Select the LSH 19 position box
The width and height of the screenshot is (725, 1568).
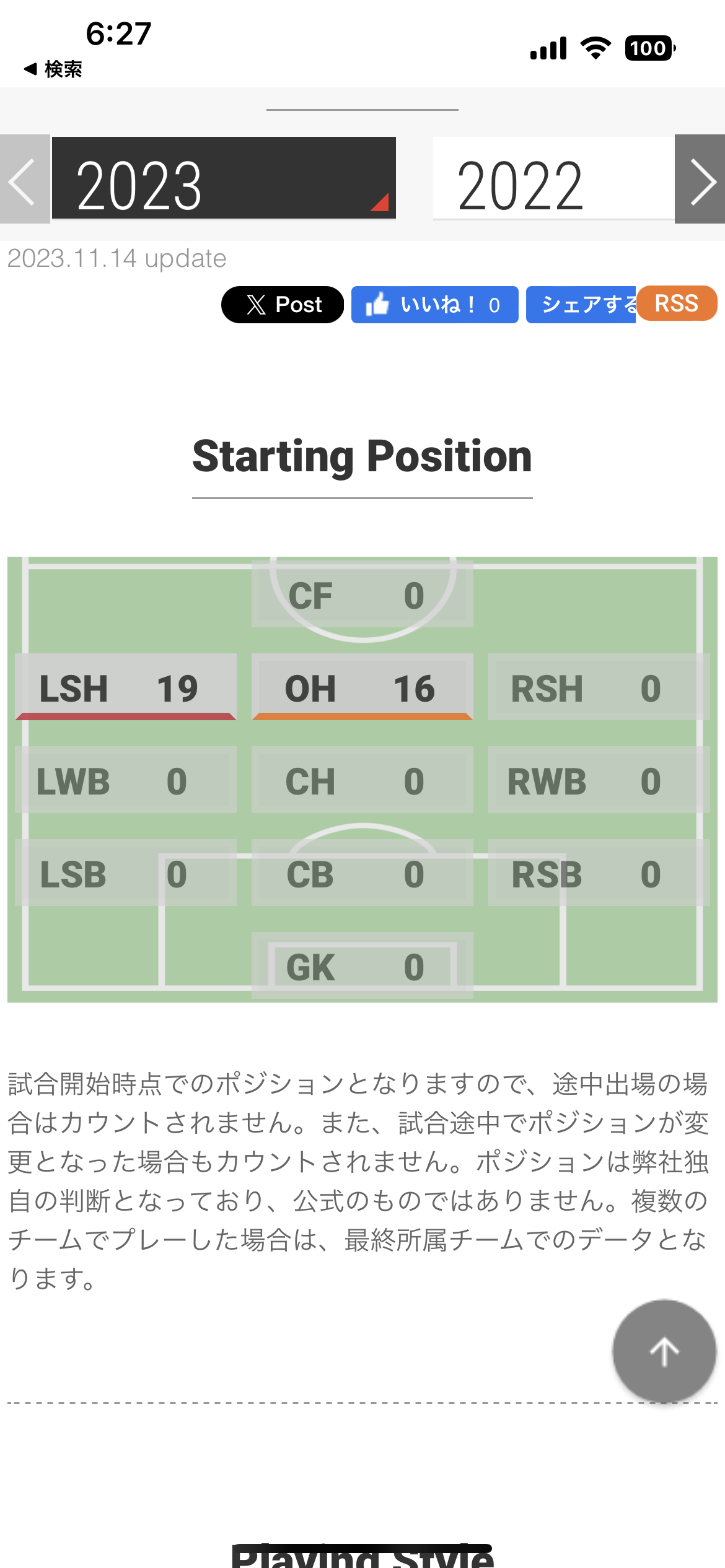click(126, 687)
